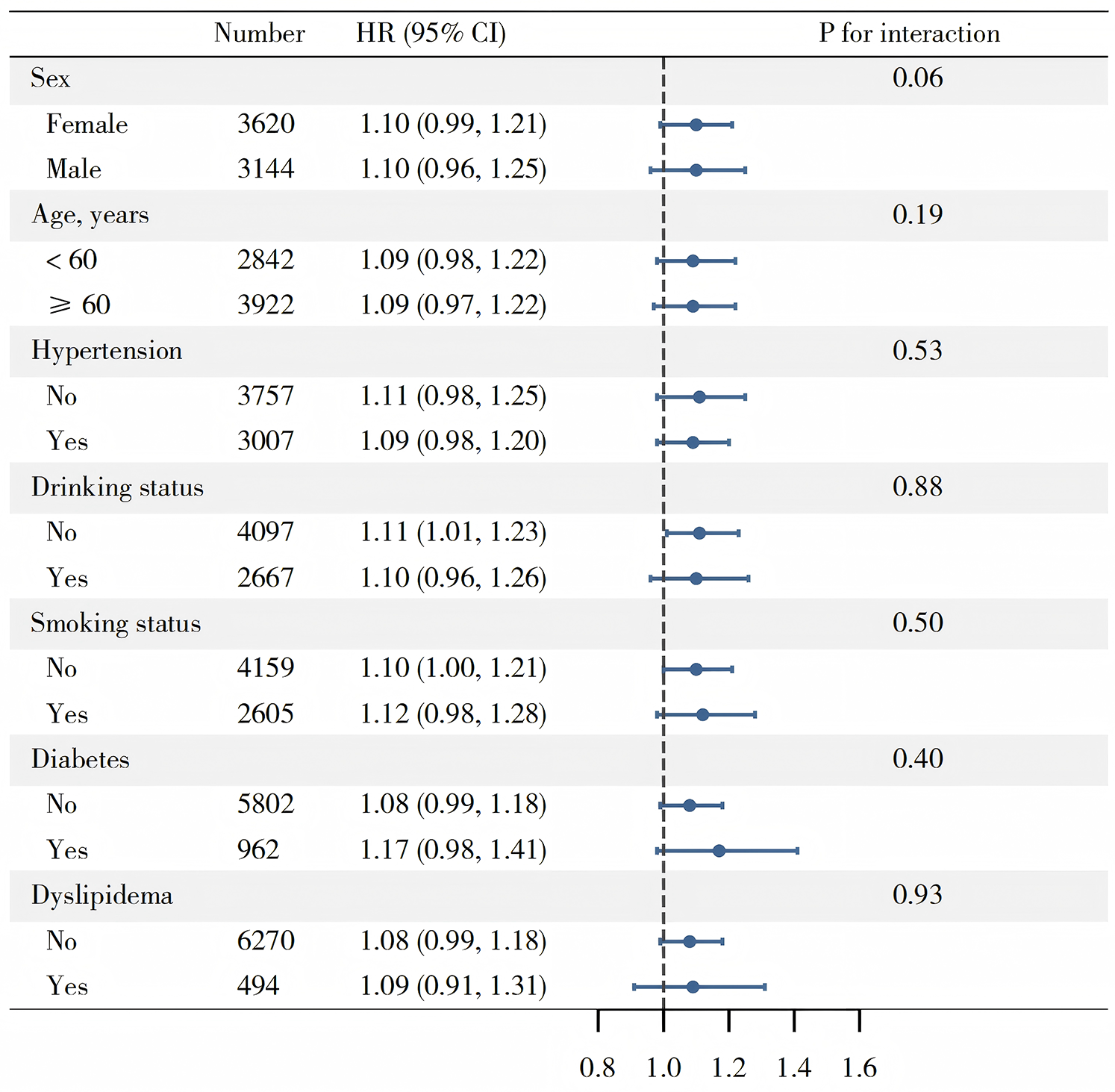Click the 1.6 axis tick label
This screenshot has width=1115, height=1092.
[860, 1068]
